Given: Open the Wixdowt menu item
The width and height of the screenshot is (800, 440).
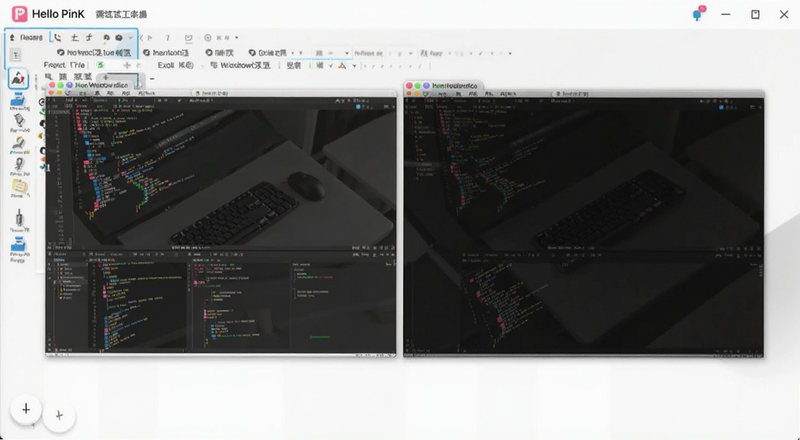Looking at the screenshot, I should pyautogui.click(x=235, y=65).
